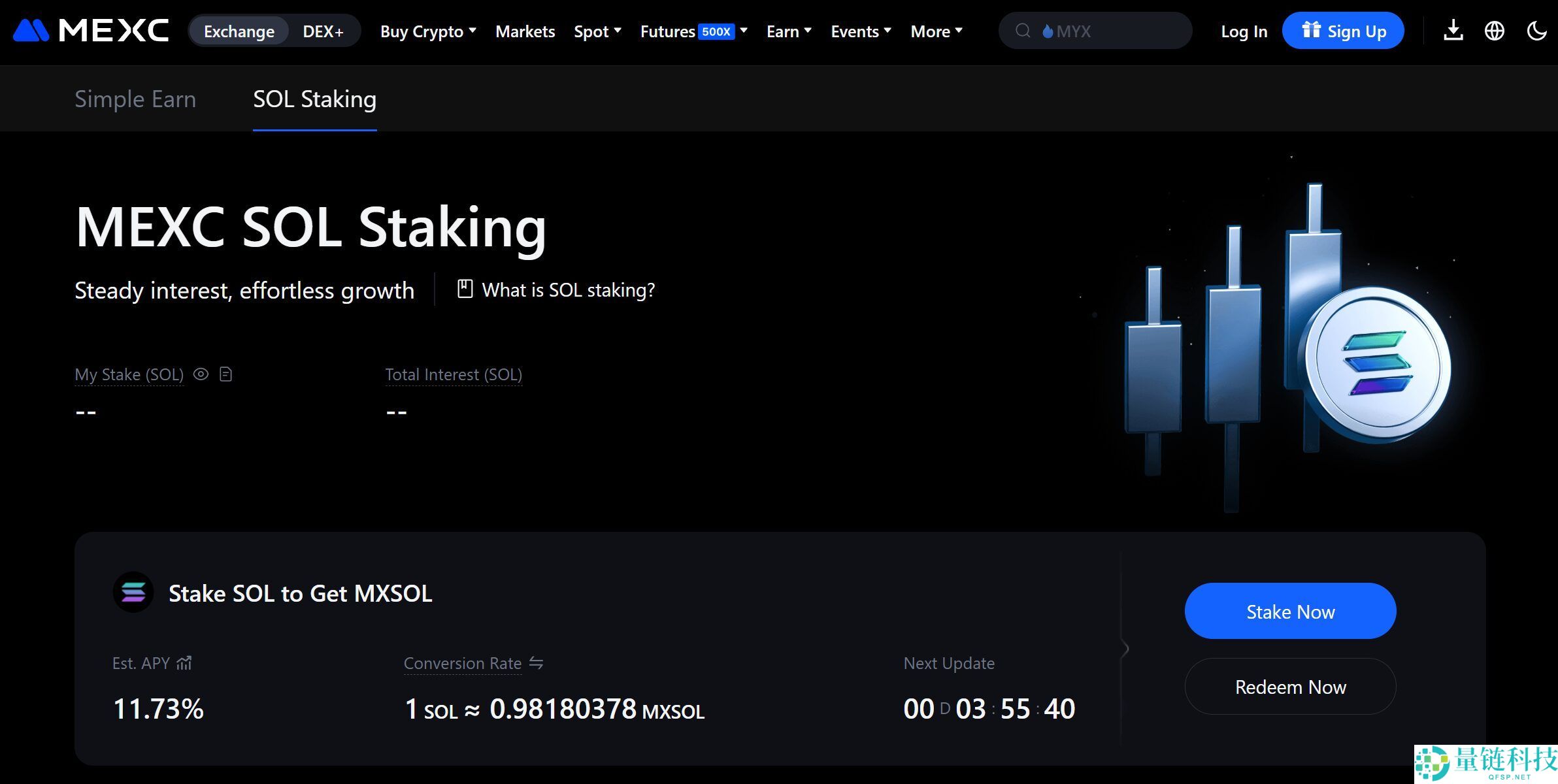Select the Exchange toggle option
This screenshot has height=784, width=1558.
tap(239, 31)
